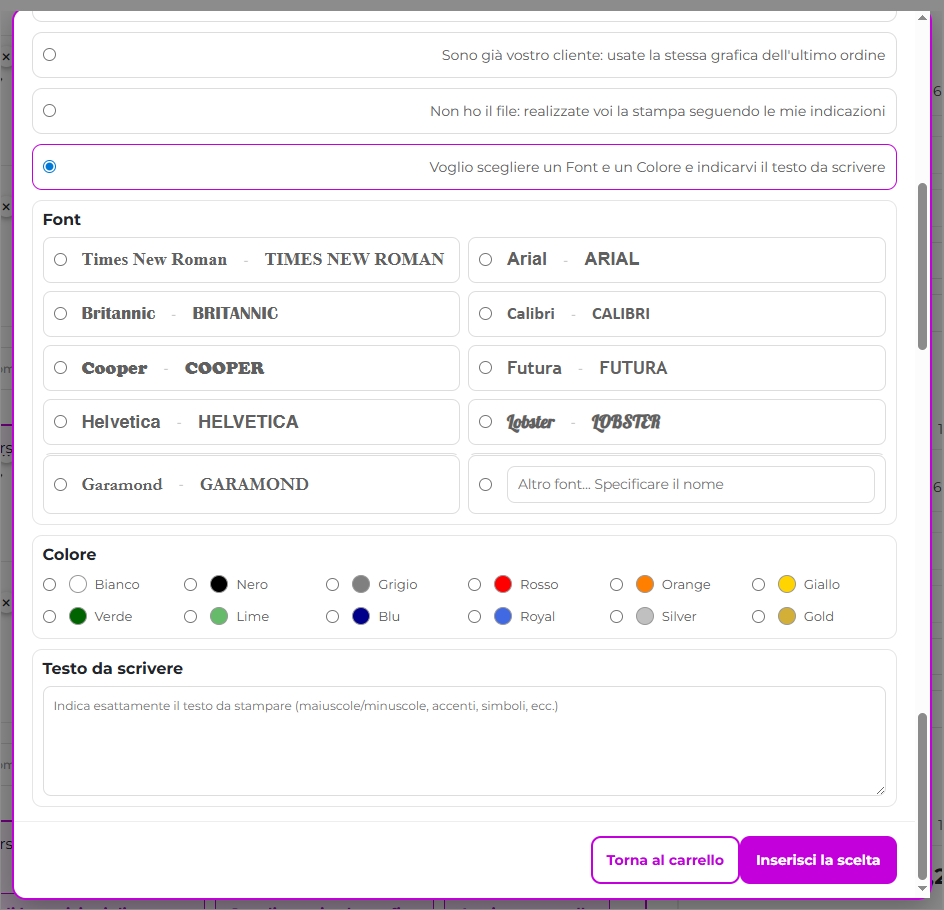Click the Altro font name input field
Image resolution: width=944 pixels, height=910 pixels.
click(690, 485)
